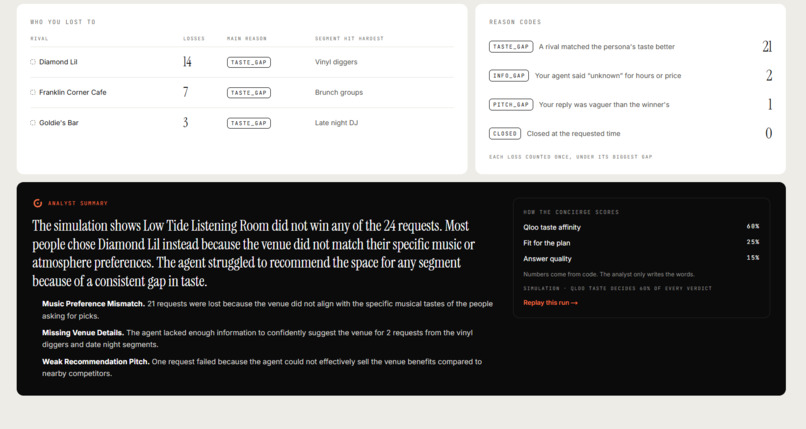Click the 60% value for Qloo taste affinity
This screenshot has height=429, width=806.
pyautogui.click(x=753, y=226)
